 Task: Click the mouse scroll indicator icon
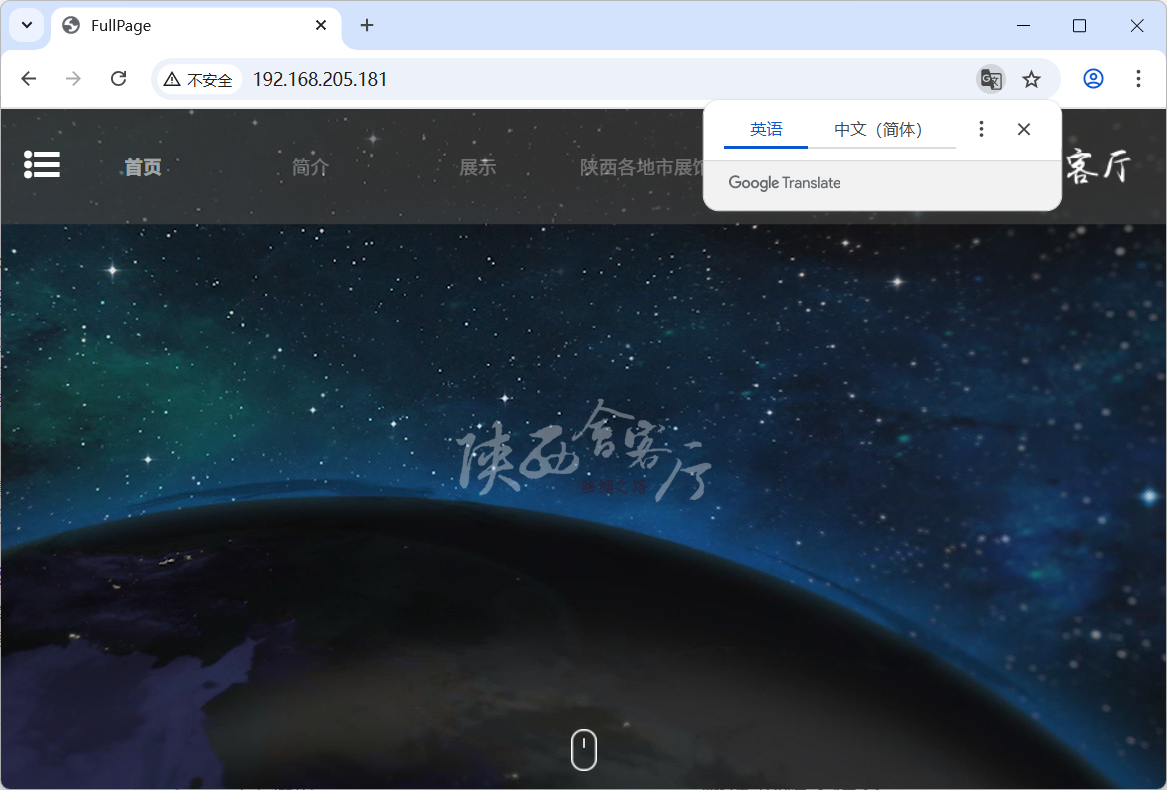click(x=584, y=749)
